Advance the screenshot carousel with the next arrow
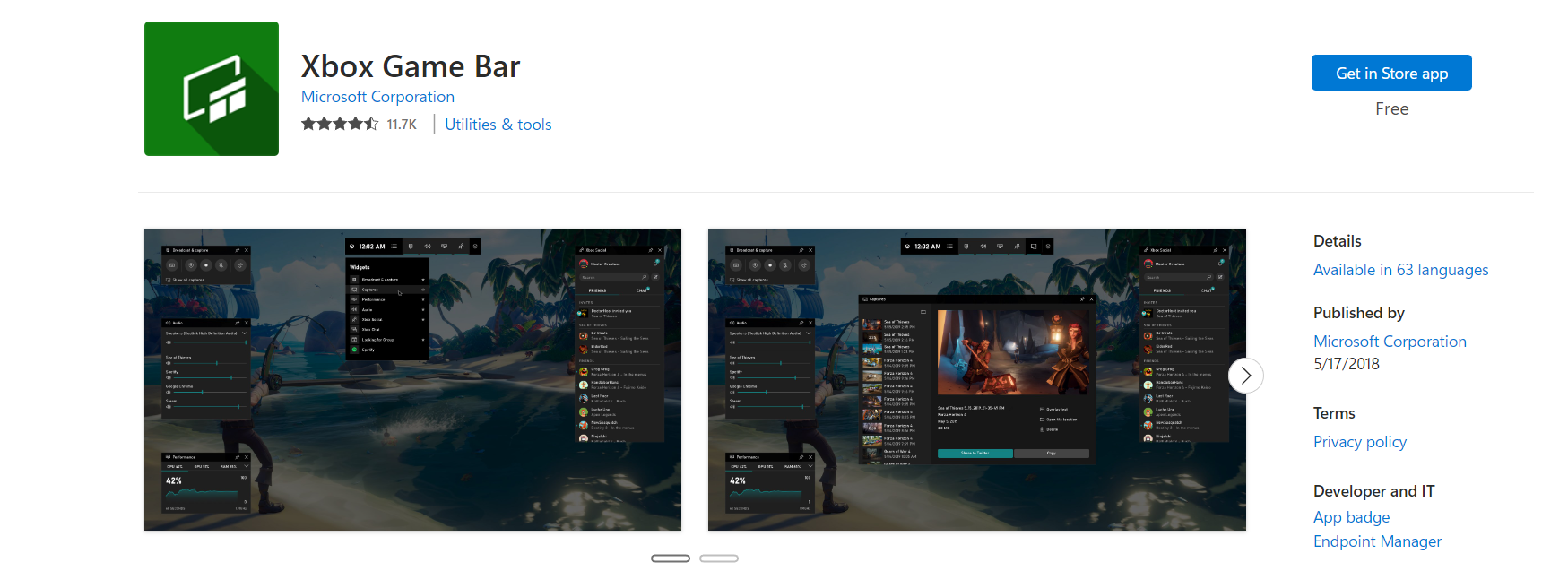Viewport: 1568px width, 571px height. (x=1245, y=376)
